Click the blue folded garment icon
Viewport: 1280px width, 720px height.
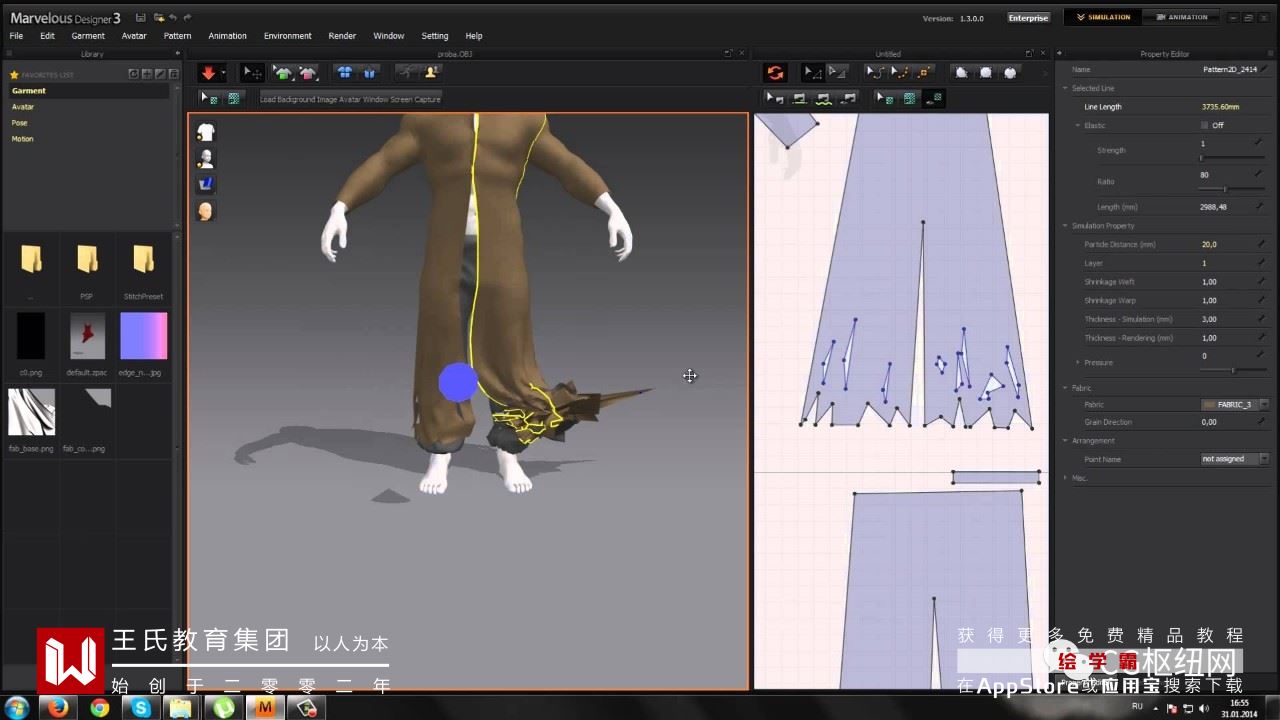click(369, 72)
